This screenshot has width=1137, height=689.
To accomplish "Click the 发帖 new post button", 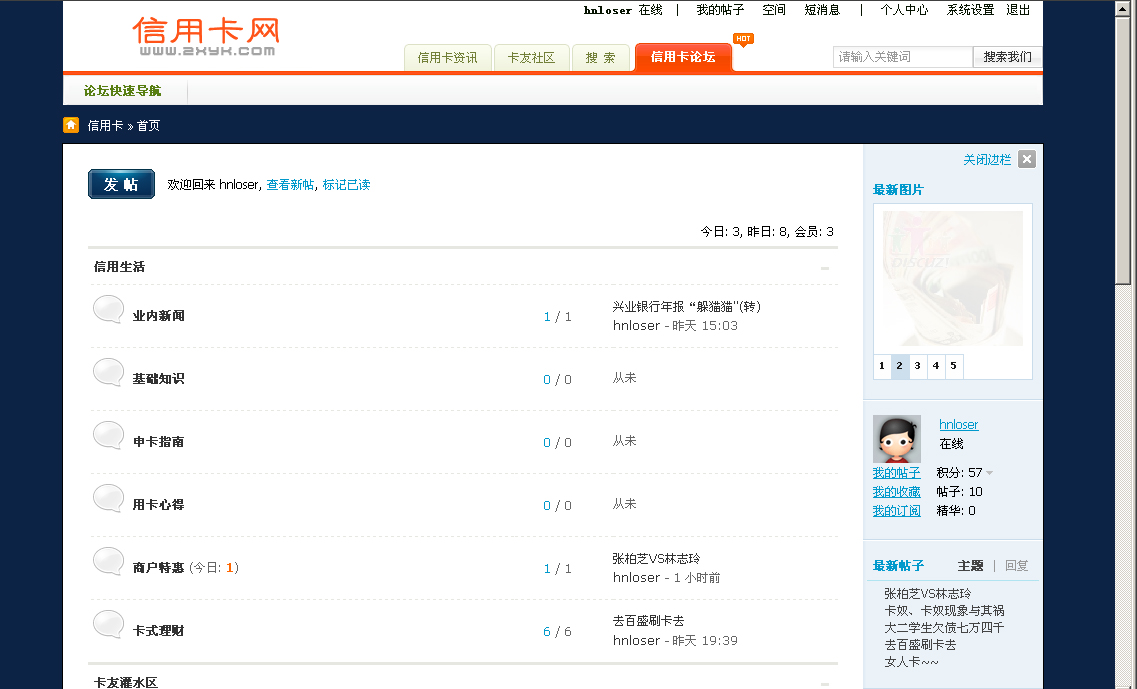I will 121,184.
